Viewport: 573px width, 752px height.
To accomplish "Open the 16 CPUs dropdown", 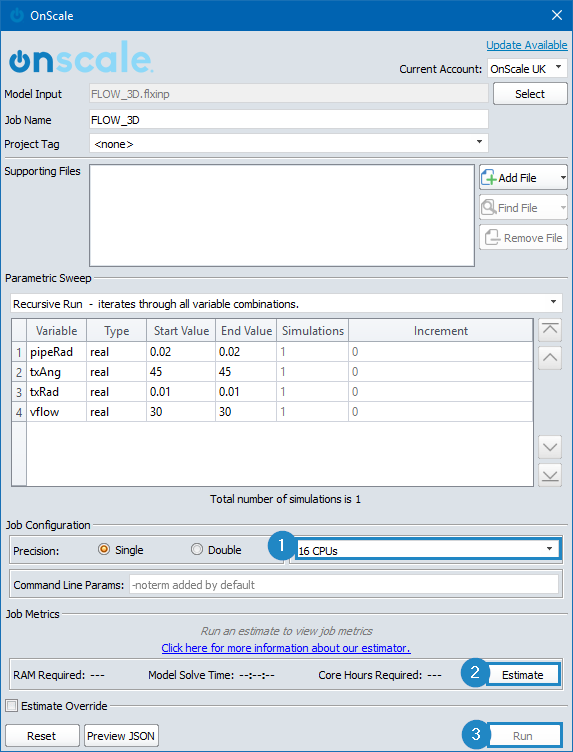I will click(x=426, y=550).
